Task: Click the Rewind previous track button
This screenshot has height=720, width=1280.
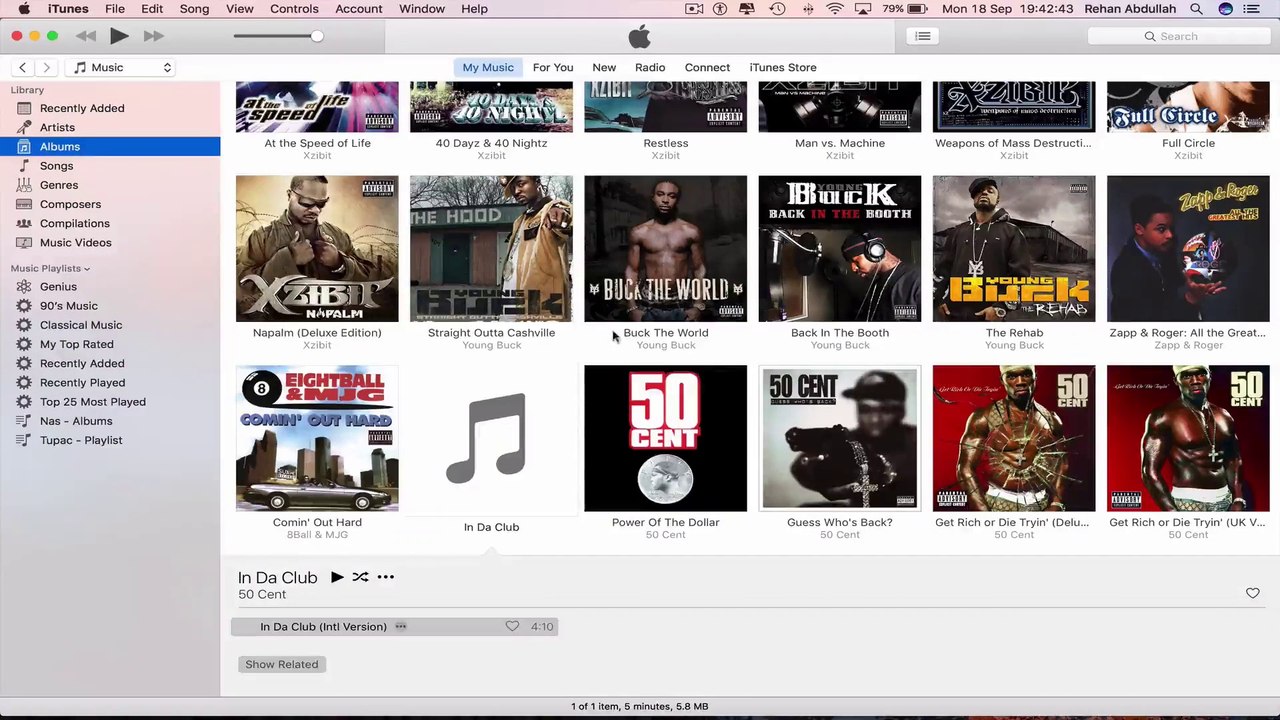Action: [x=86, y=36]
